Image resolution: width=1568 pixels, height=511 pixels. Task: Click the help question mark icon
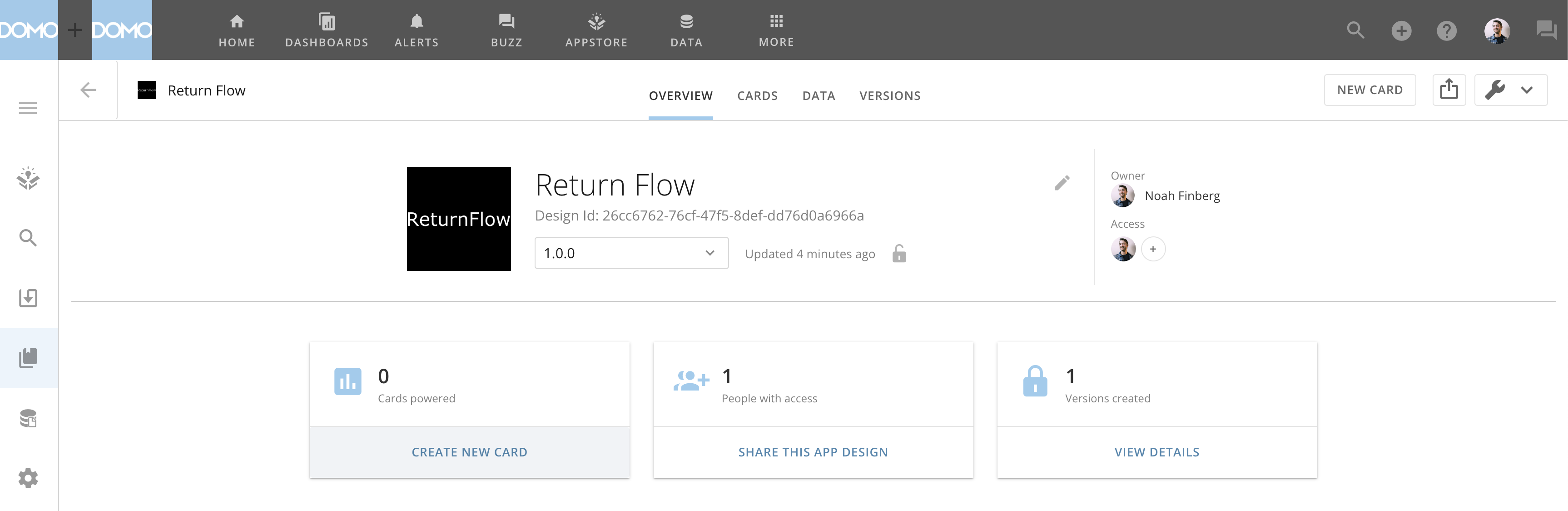pos(1446,30)
